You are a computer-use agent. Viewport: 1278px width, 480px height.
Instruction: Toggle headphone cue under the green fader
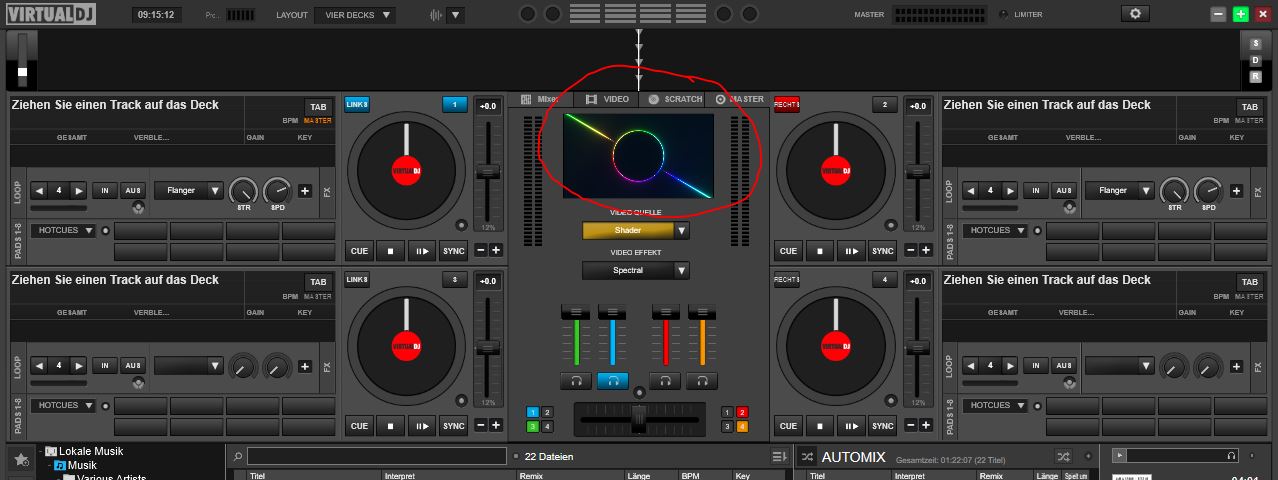point(576,380)
